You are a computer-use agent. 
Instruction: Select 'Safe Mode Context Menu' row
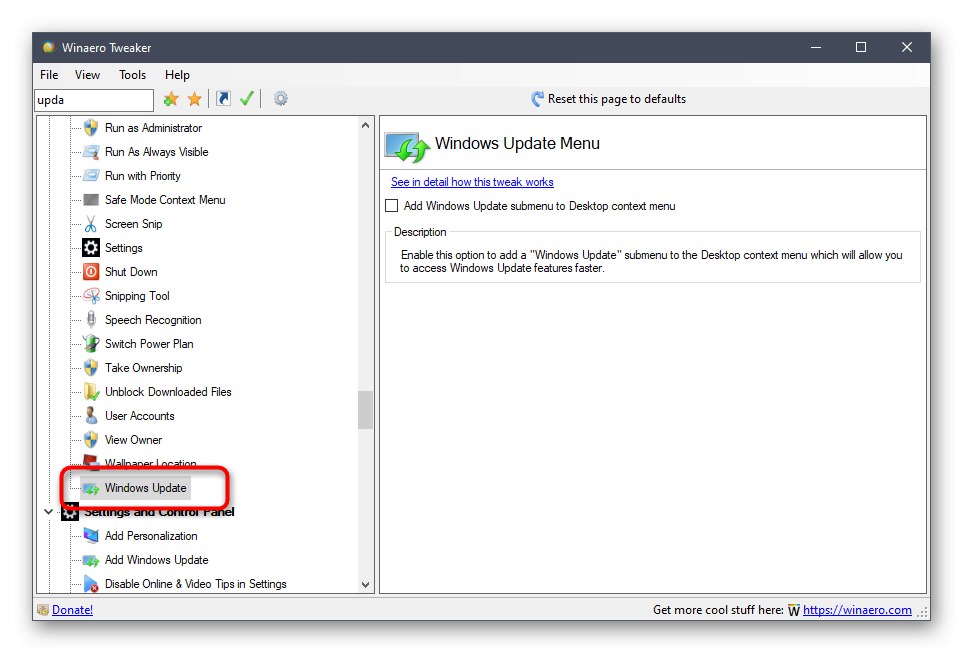[165, 200]
